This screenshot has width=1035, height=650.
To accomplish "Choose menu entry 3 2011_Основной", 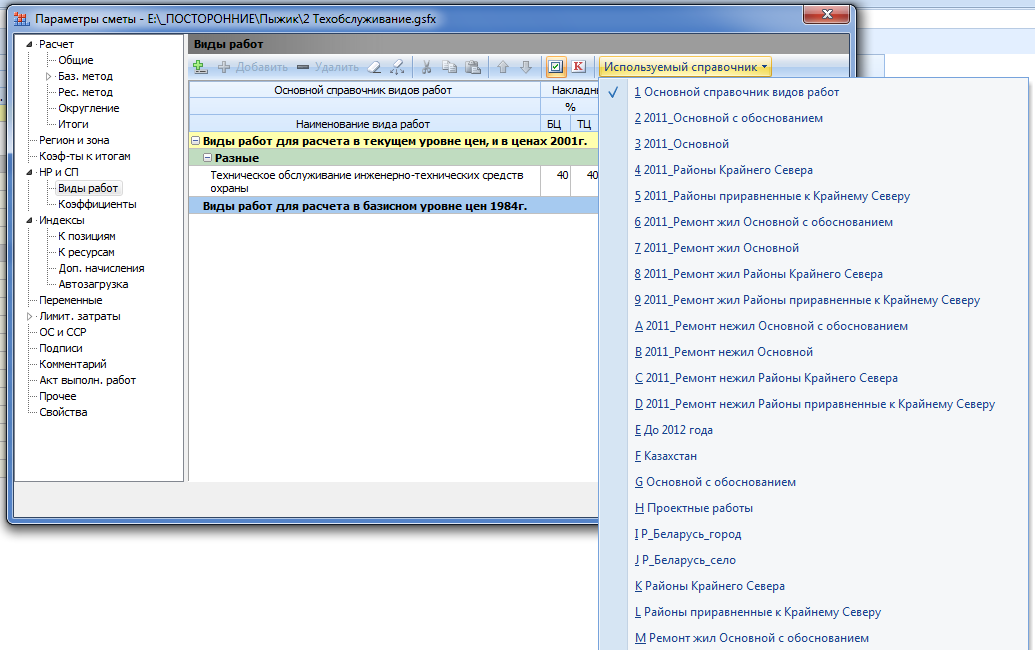I will point(682,144).
